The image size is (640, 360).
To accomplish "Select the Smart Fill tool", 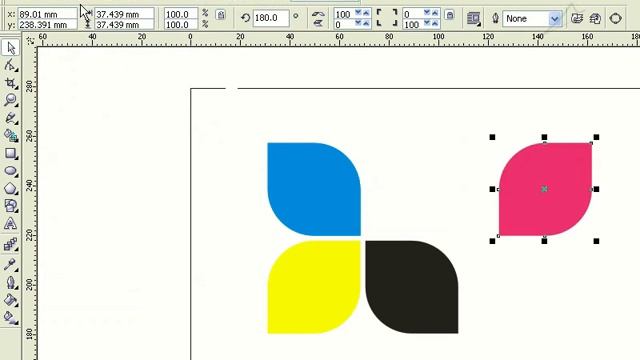I will pyautogui.click(x=10, y=135).
